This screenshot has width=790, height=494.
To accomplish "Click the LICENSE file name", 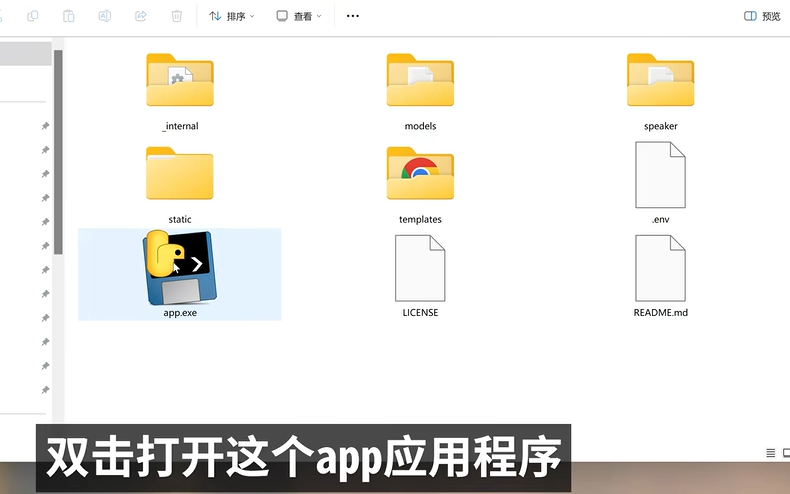I will [x=420, y=313].
